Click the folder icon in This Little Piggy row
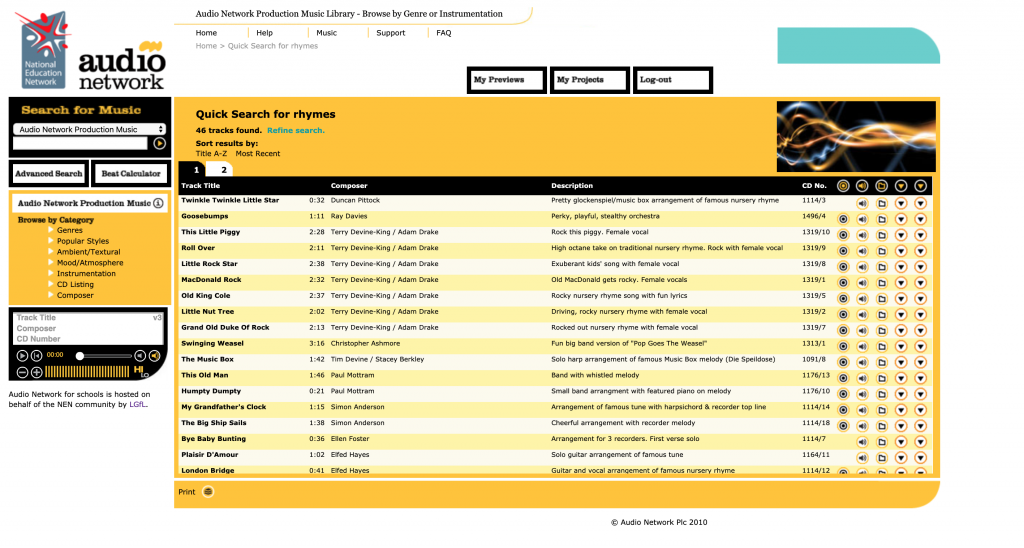The height and width of the screenshot is (548, 1024). [x=882, y=235]
